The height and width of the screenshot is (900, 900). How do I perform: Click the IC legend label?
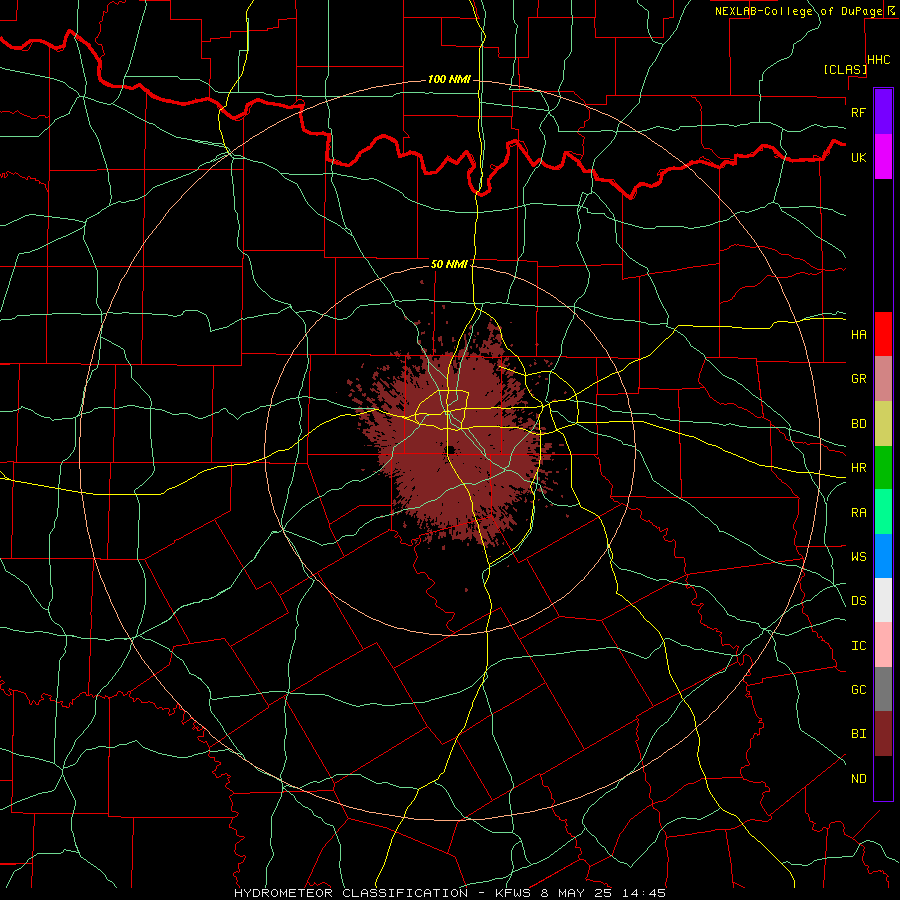tap(859, 646)
